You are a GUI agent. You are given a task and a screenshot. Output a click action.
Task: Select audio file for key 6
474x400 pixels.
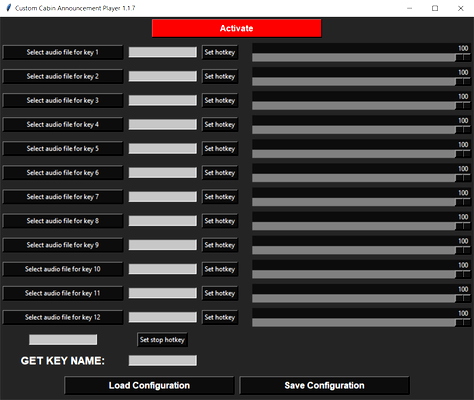coord(63,173)
